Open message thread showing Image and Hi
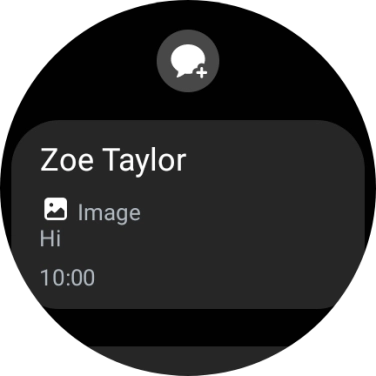This screenshot has height=376, width=376. click(x=188, y=215)
